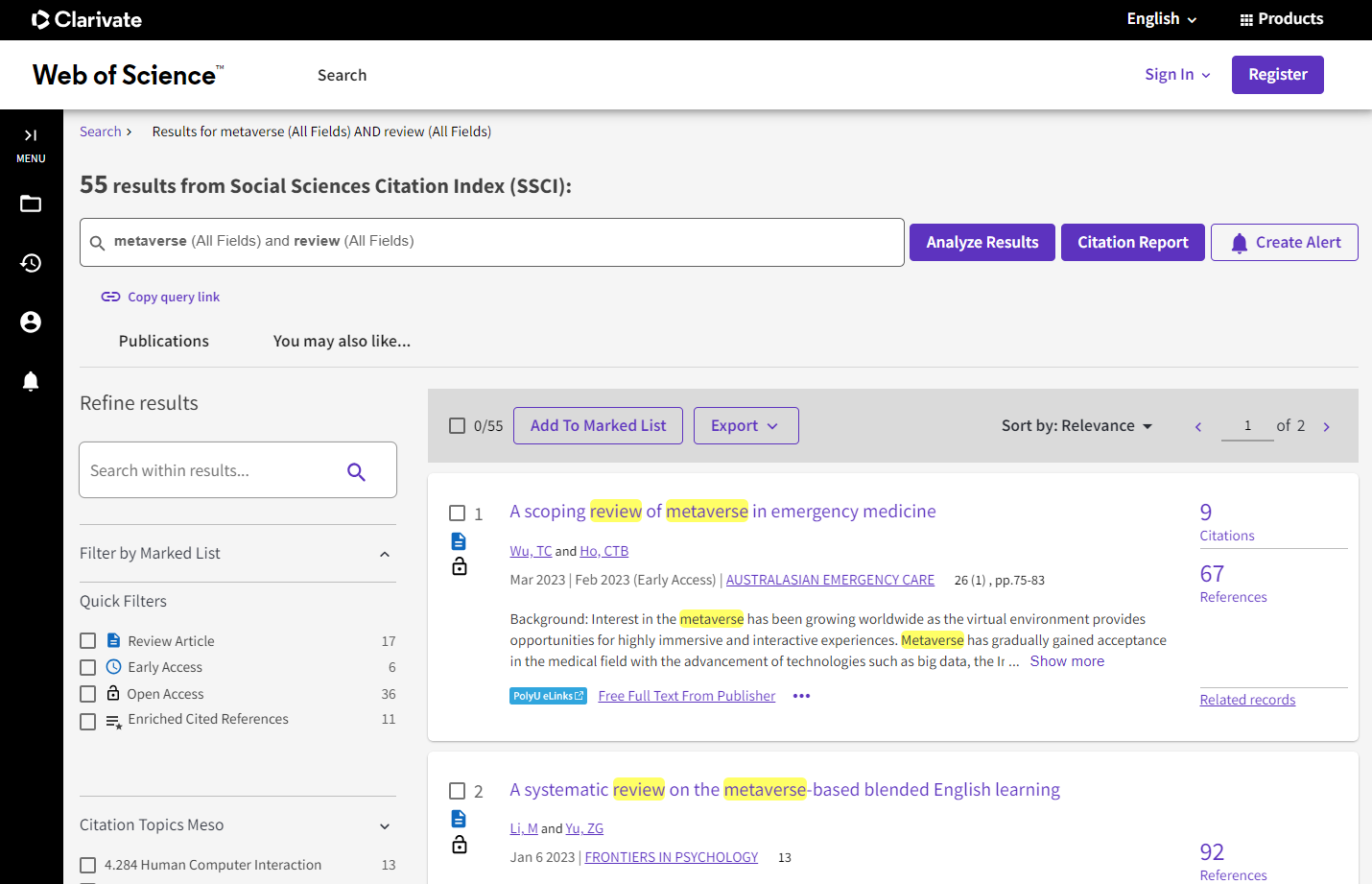Open the Citation Report
Image resolution: width=1372 pixels, height=884 pixels.
pyautogui.click(x=1133, y=242)
